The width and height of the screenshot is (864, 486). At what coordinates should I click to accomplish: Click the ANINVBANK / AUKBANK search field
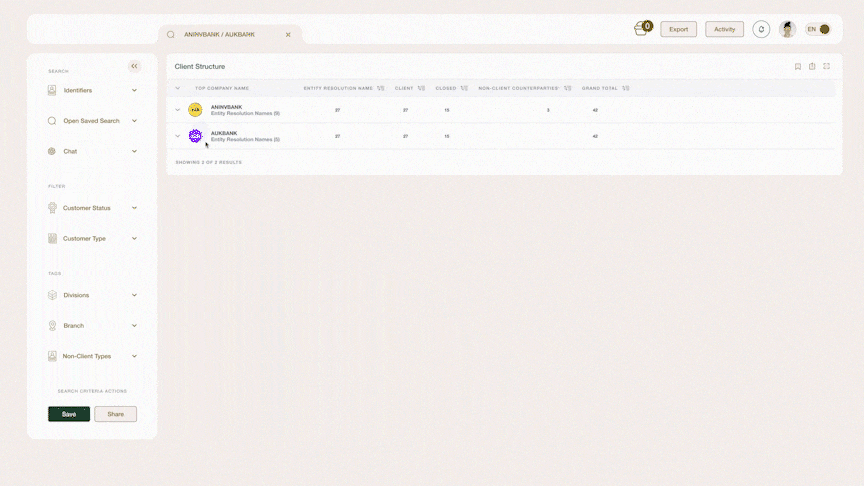pos(230,35)
